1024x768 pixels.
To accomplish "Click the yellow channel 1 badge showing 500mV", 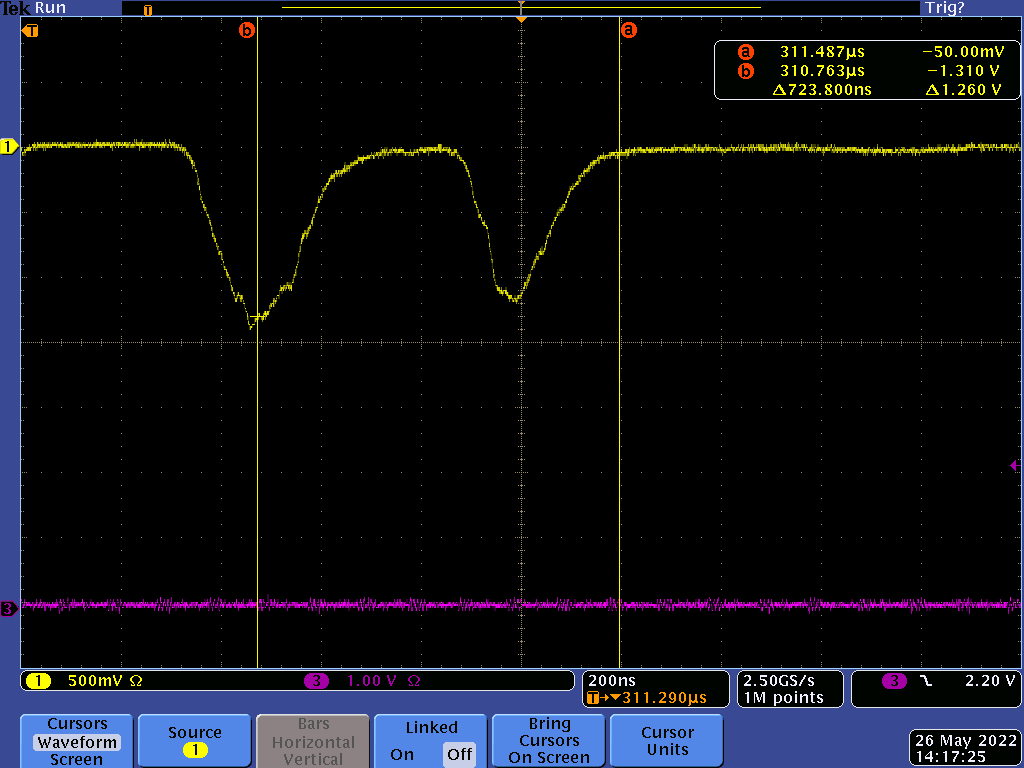I will [38, 681].
